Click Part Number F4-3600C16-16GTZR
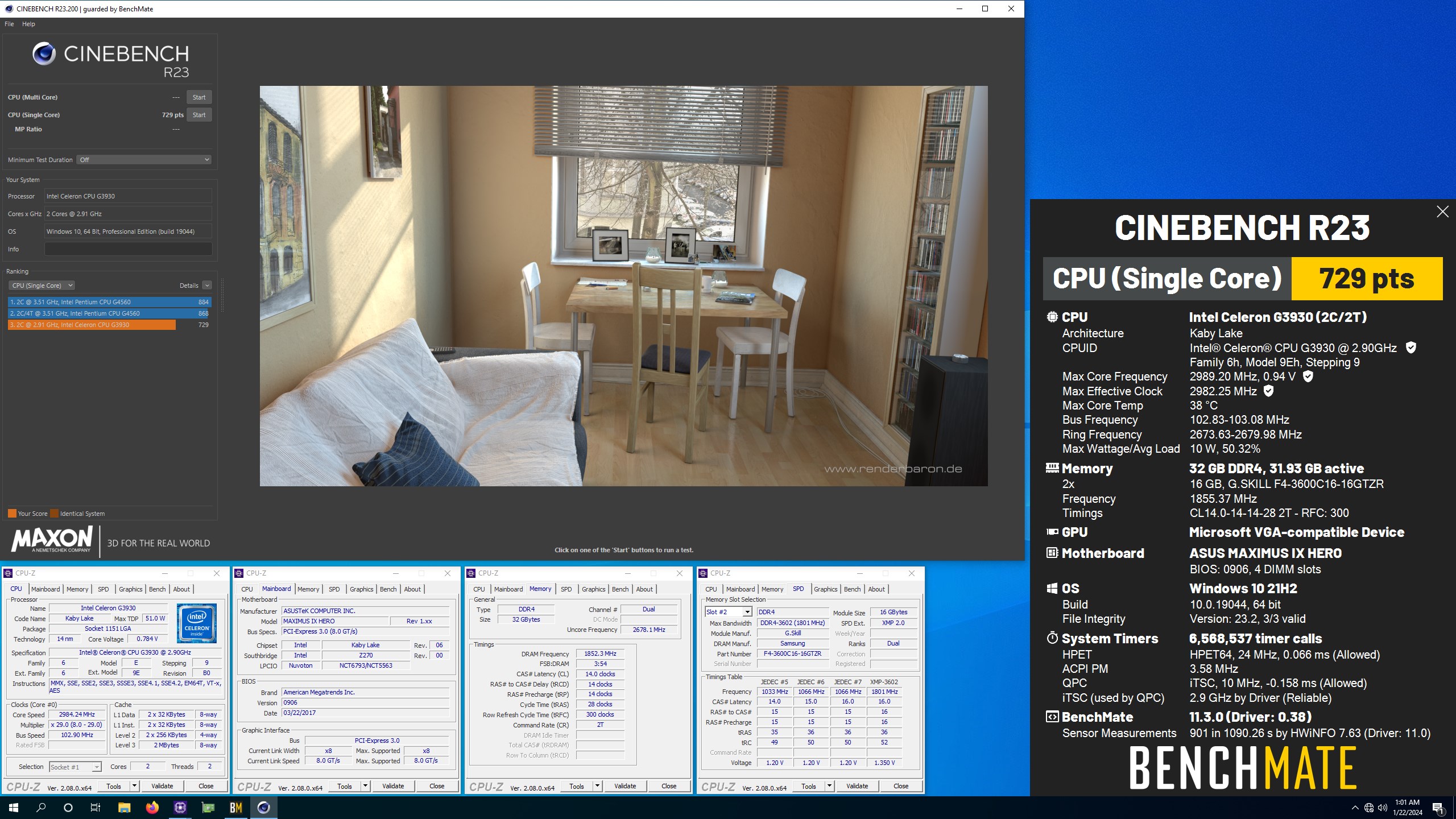This screenshot has width=1456, height=819. (x=792, y=653)
